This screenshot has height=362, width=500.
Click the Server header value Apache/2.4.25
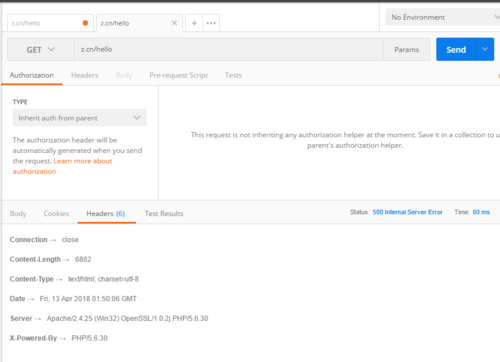[x=127, y=318]
